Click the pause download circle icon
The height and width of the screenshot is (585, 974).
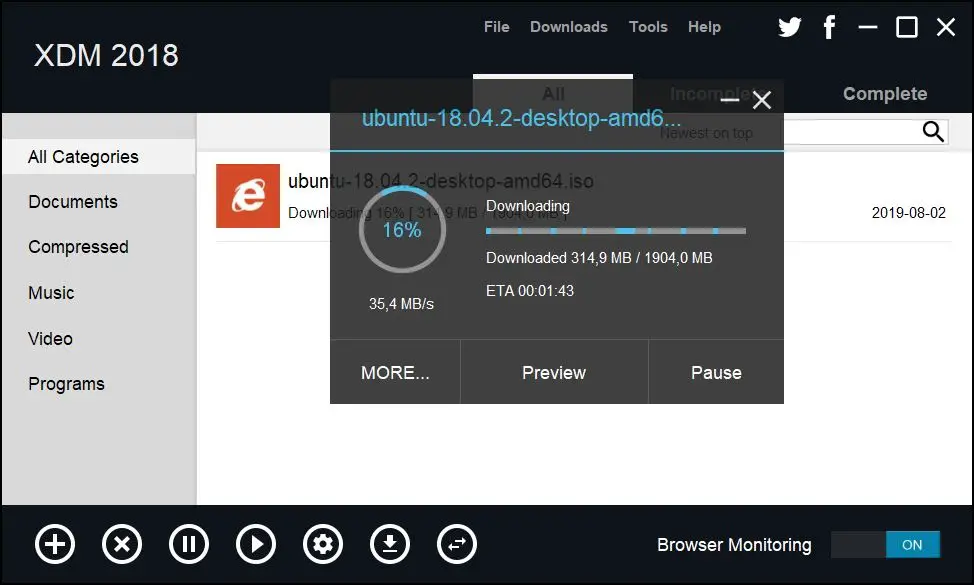(x=189, y=545)
